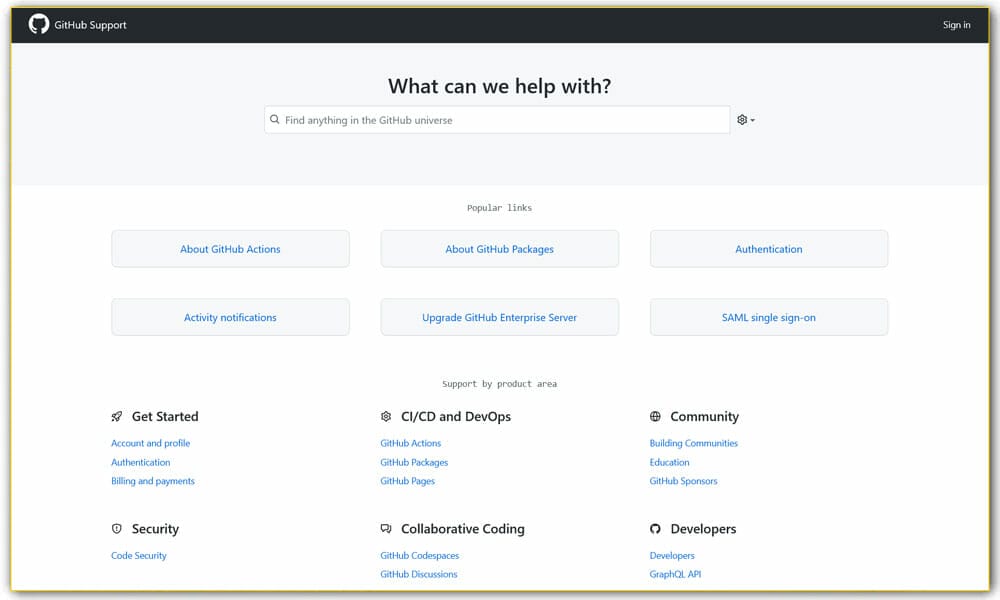Click the Octocat icon beside Developers
Image resolution: width=1000 pixels, height=600 pixels.
[x=656, y=529]
